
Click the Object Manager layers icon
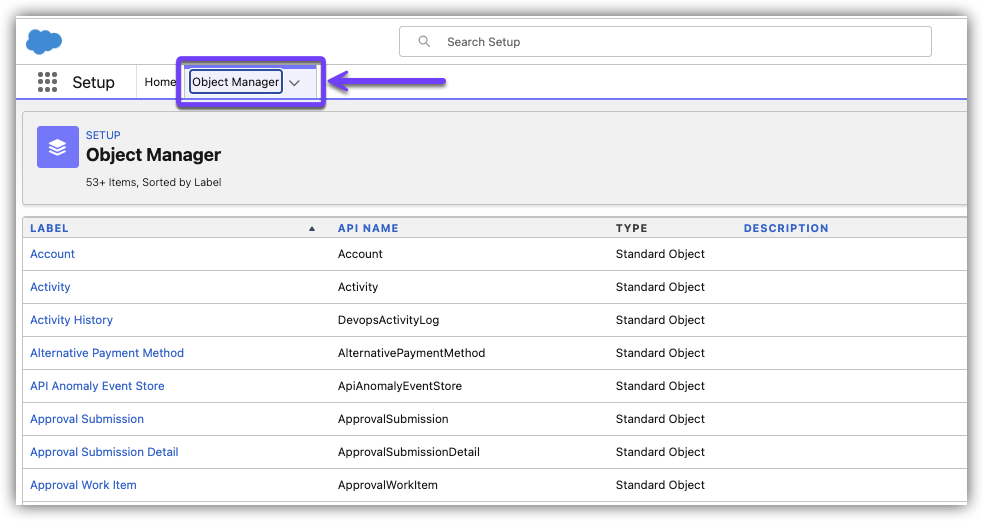click(x=57, y=147)
